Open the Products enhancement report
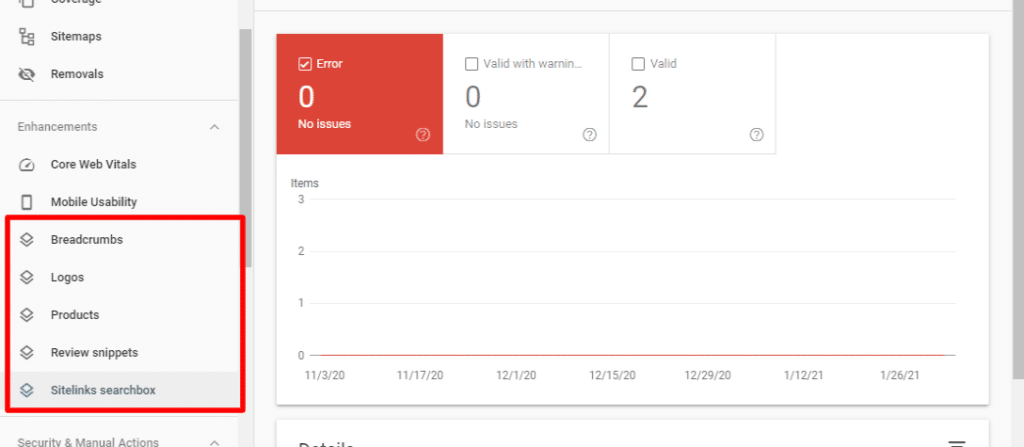This screenshot has height=447, width=1024. click(119, 315)
